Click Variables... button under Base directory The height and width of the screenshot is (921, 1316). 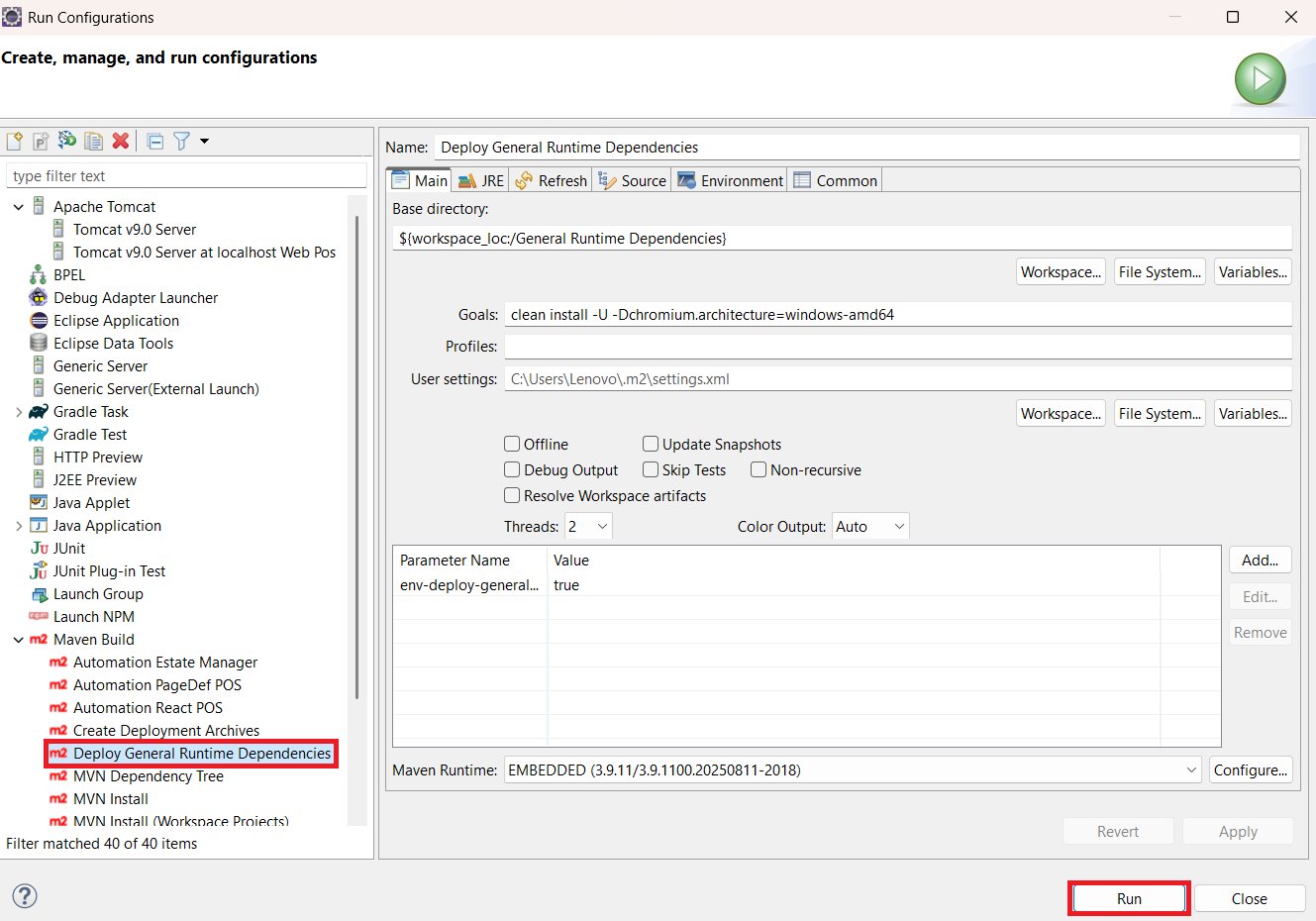point(1254,271)
